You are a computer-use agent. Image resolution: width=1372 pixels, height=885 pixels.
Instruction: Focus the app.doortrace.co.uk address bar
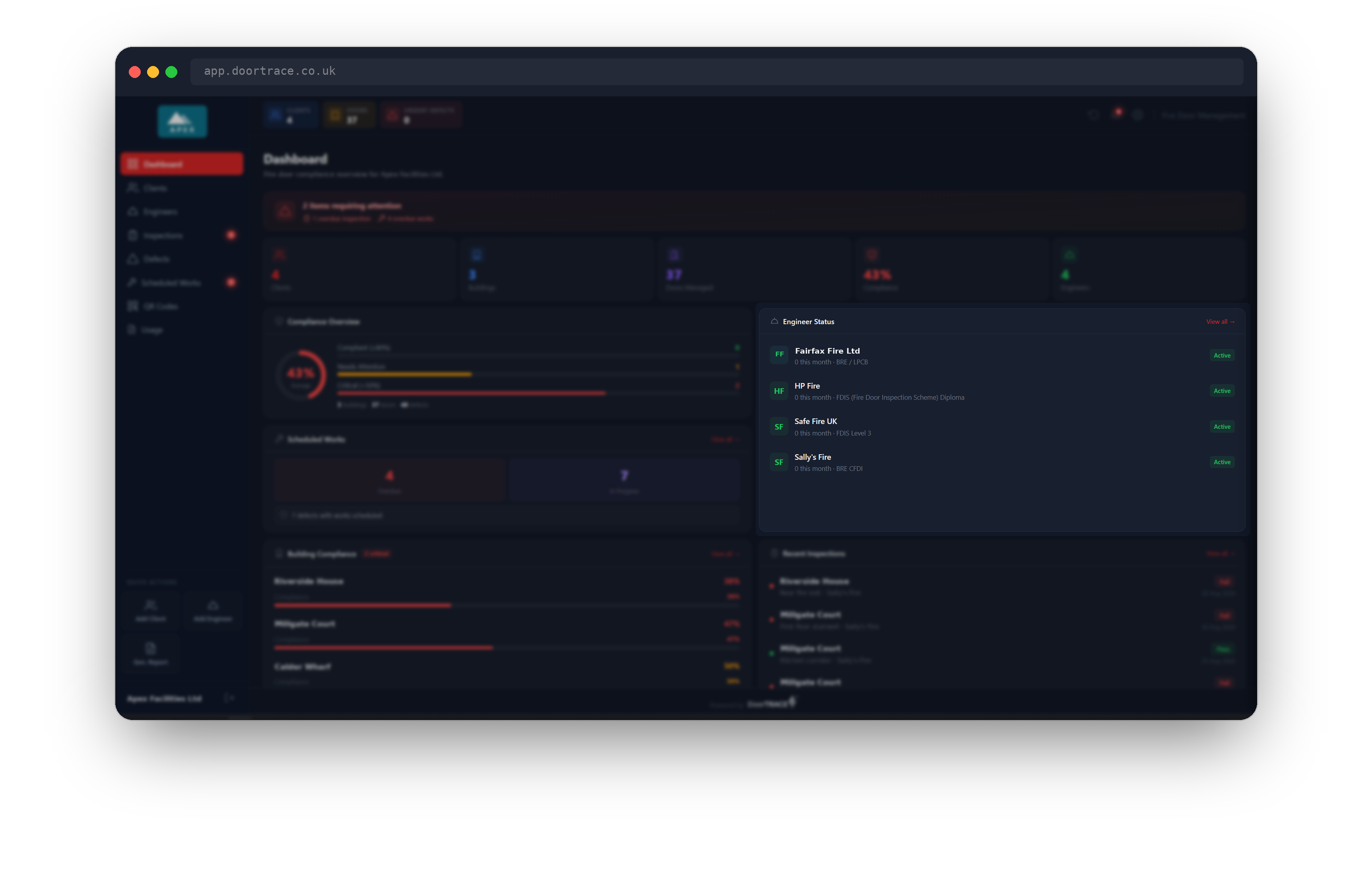coord(716,71)
